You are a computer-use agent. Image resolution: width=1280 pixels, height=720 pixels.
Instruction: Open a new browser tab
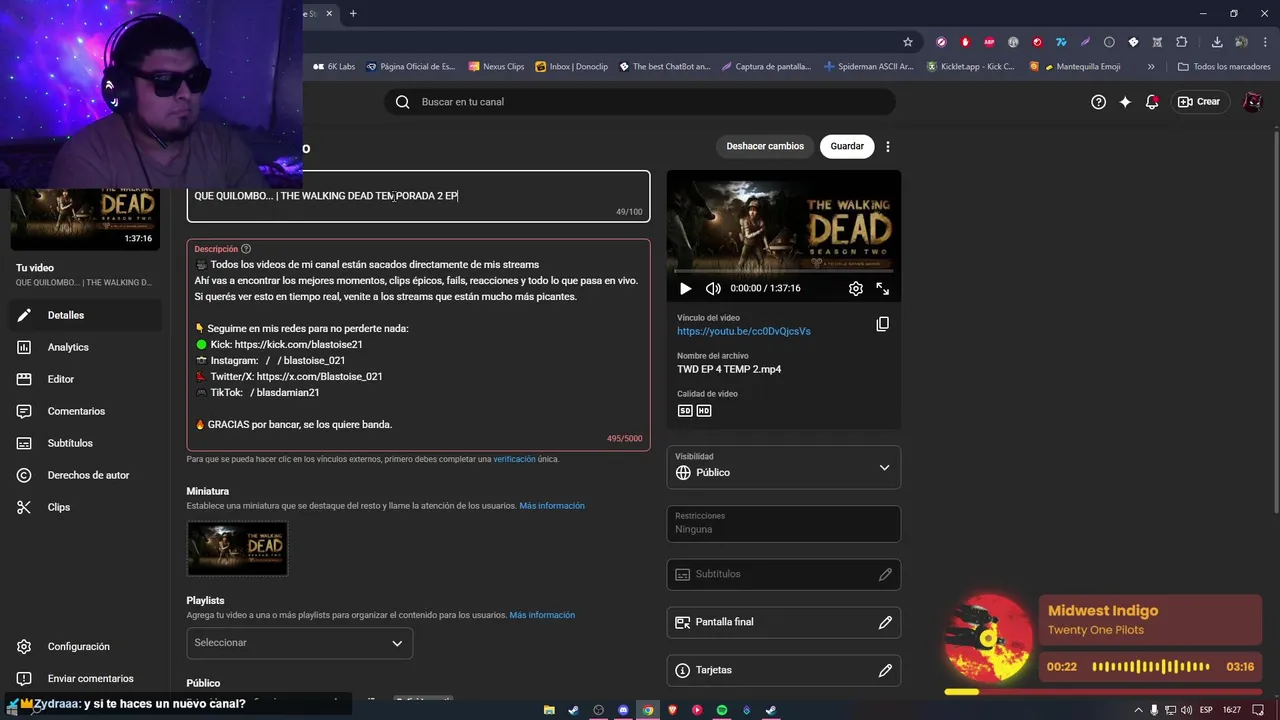coord(353,13)
